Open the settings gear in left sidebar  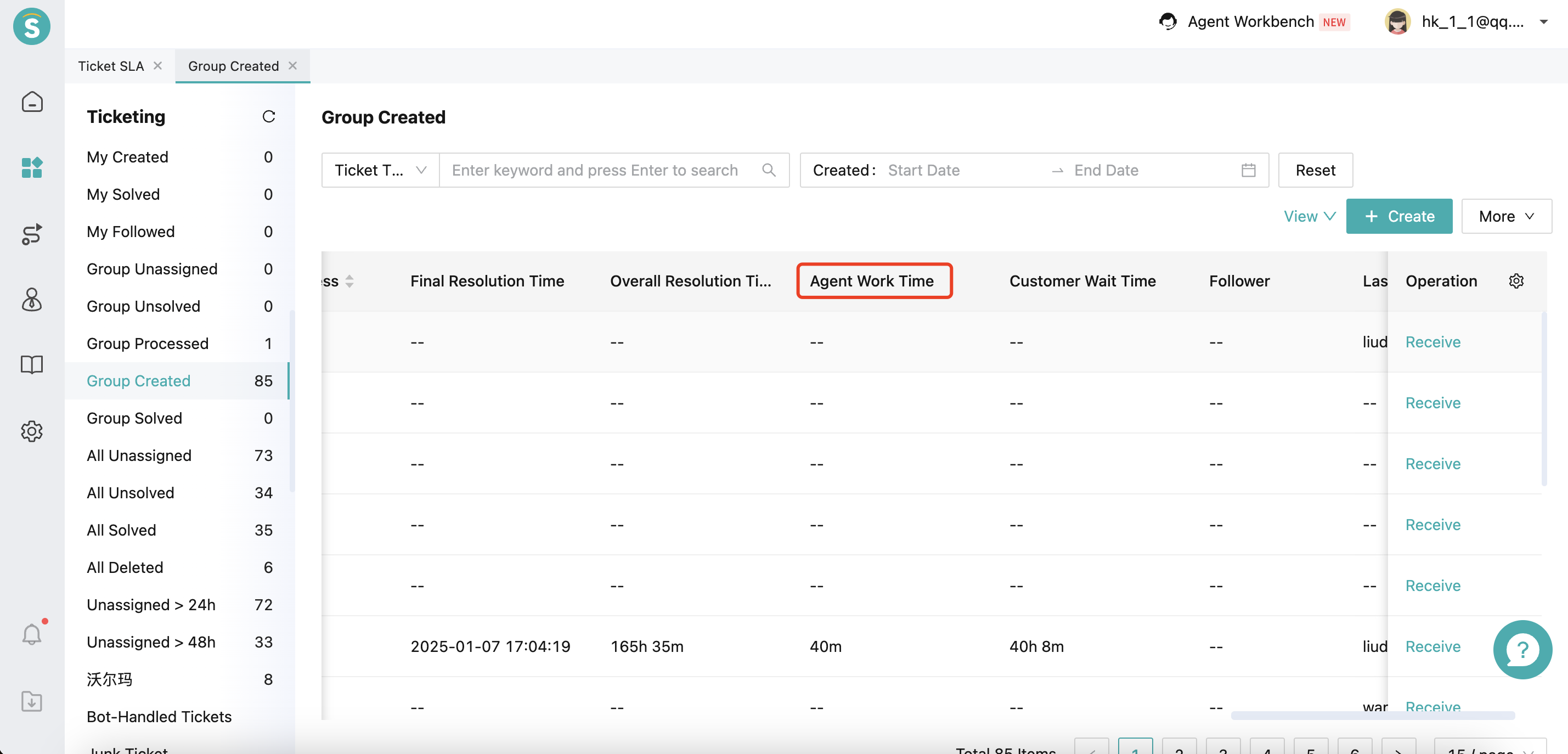pos(32,431)
